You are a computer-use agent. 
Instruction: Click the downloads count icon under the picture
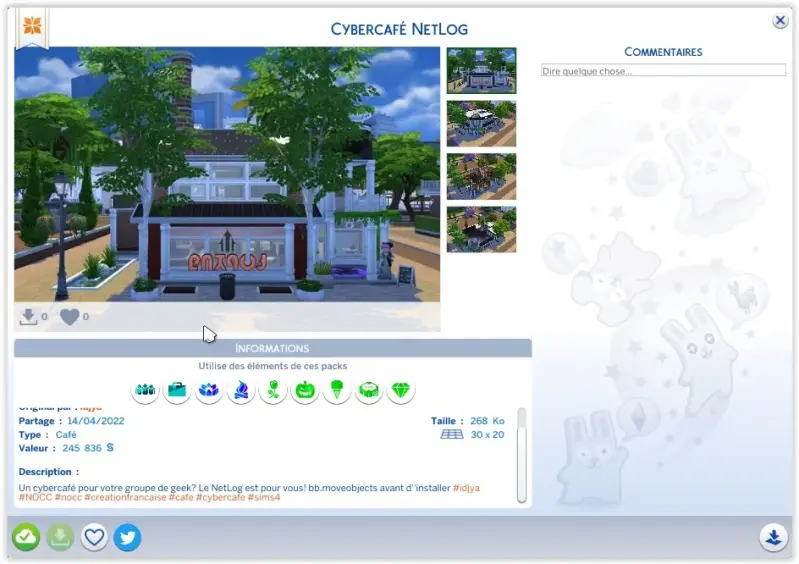click(x=29, y=316)
